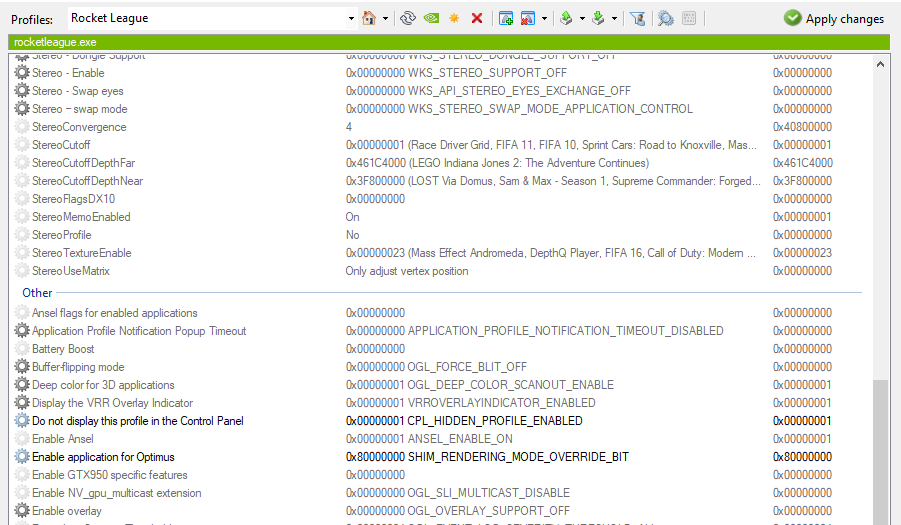Click gear icon beside Deep color for 3D applications
This screenshot has height=525, width=901.
pos(22,385)
